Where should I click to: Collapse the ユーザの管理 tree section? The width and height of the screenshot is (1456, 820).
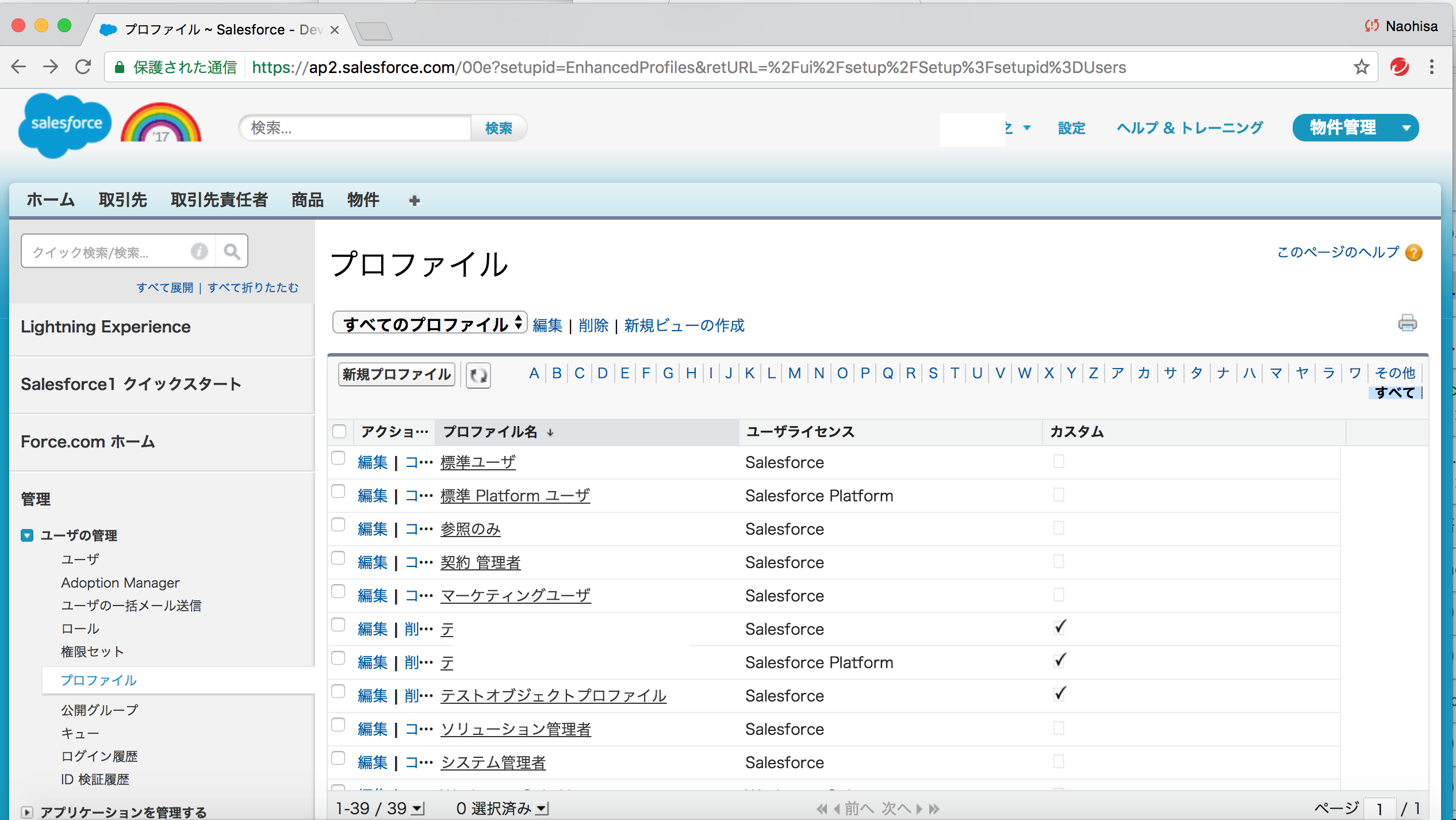pos(27,535)
